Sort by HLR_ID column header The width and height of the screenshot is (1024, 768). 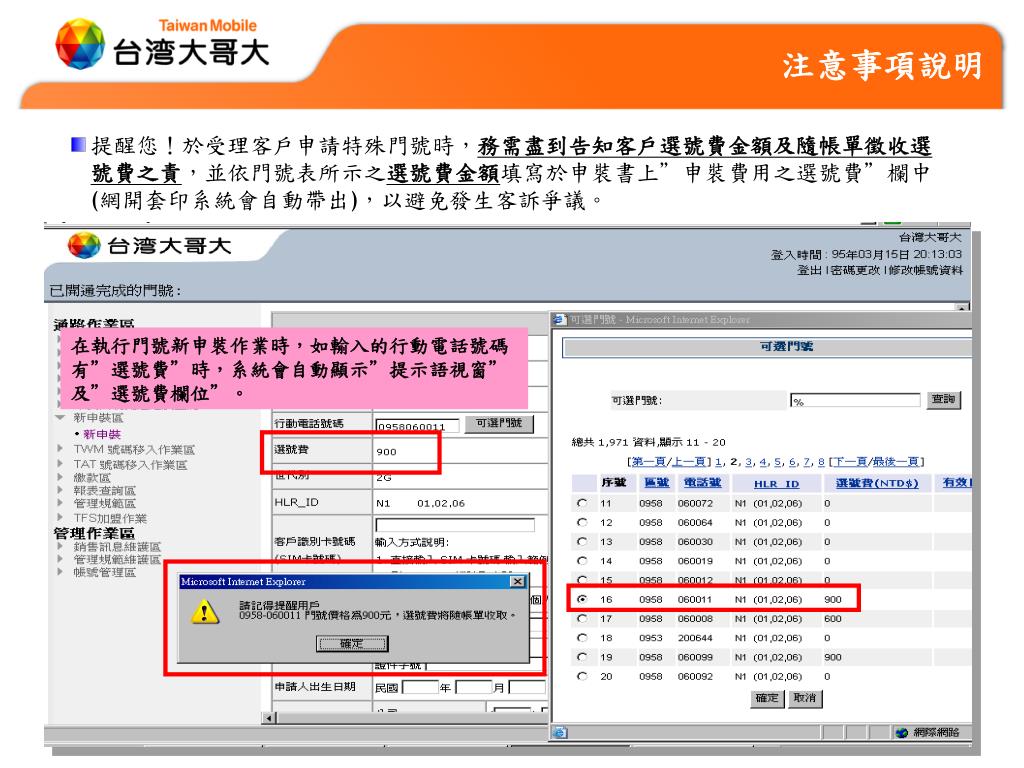(x=776, y=484)
